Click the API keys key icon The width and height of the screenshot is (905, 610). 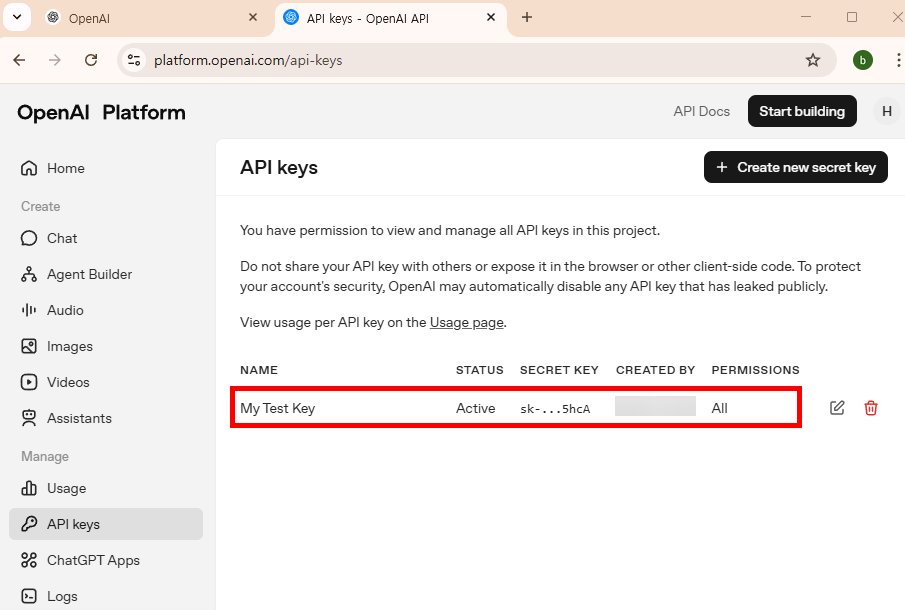pos(29,524)
